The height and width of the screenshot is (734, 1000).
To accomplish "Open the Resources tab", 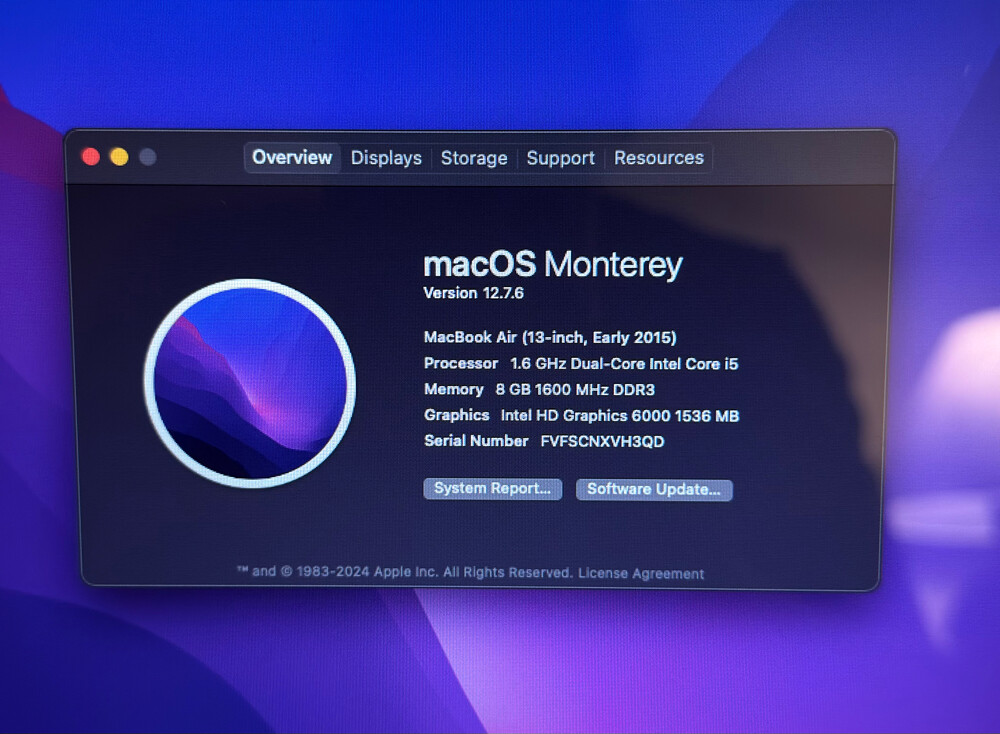I will pyautogui.click(x=659, y=158).
